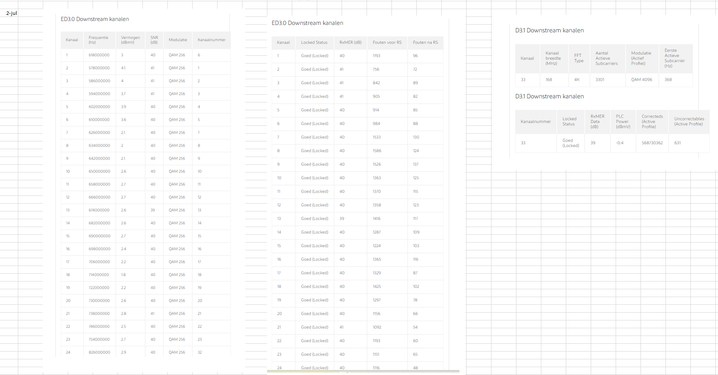Image resolution: width=718 pixels, height=375 pixels.
Task: Click the Fouten voor RS value 905
Action: point(376,96)
